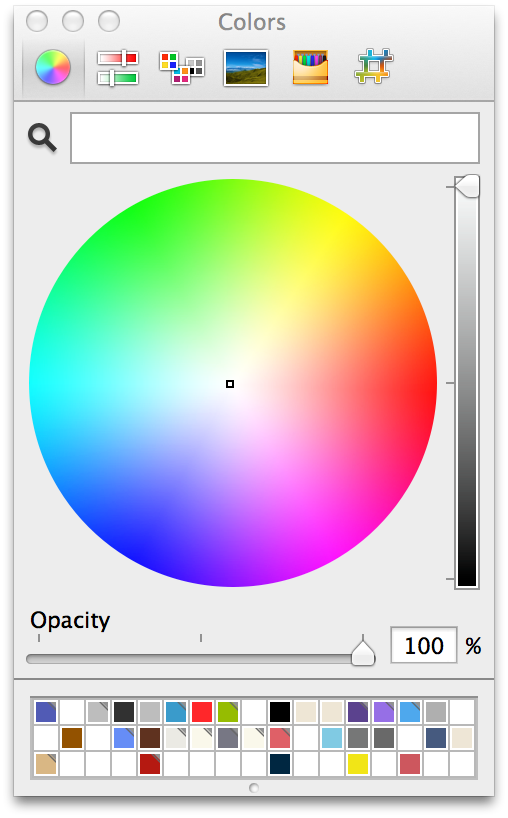Click the swatch drawer resize handle dot
Image resolution: width=508 pixels, height=818 pixels.
click(x=254, y=788)
